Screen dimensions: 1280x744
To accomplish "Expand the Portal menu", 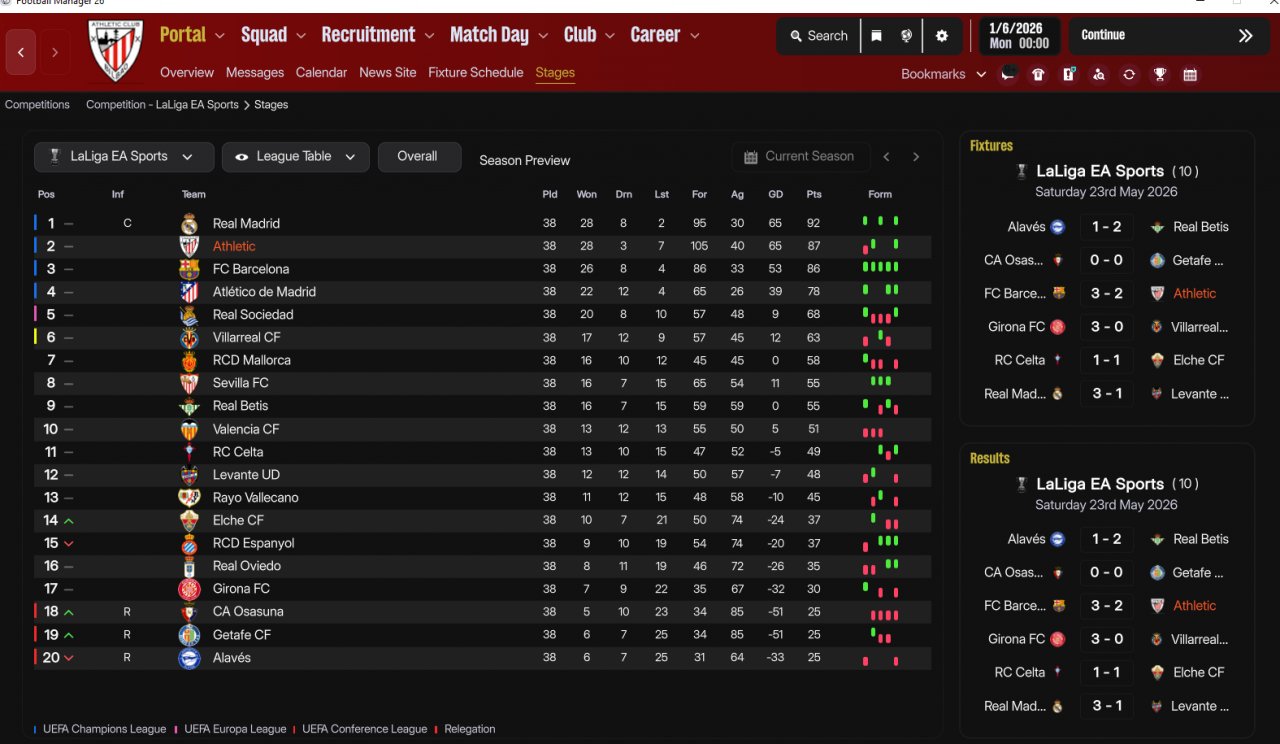I will tap(192, 35).
